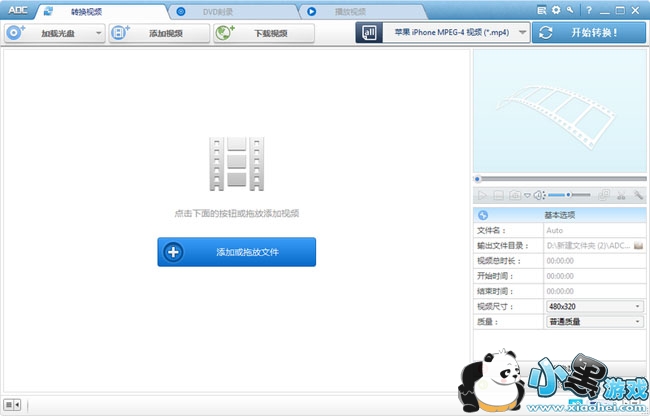Click the preview video area
650x416 pixels.
coord(560,111)
